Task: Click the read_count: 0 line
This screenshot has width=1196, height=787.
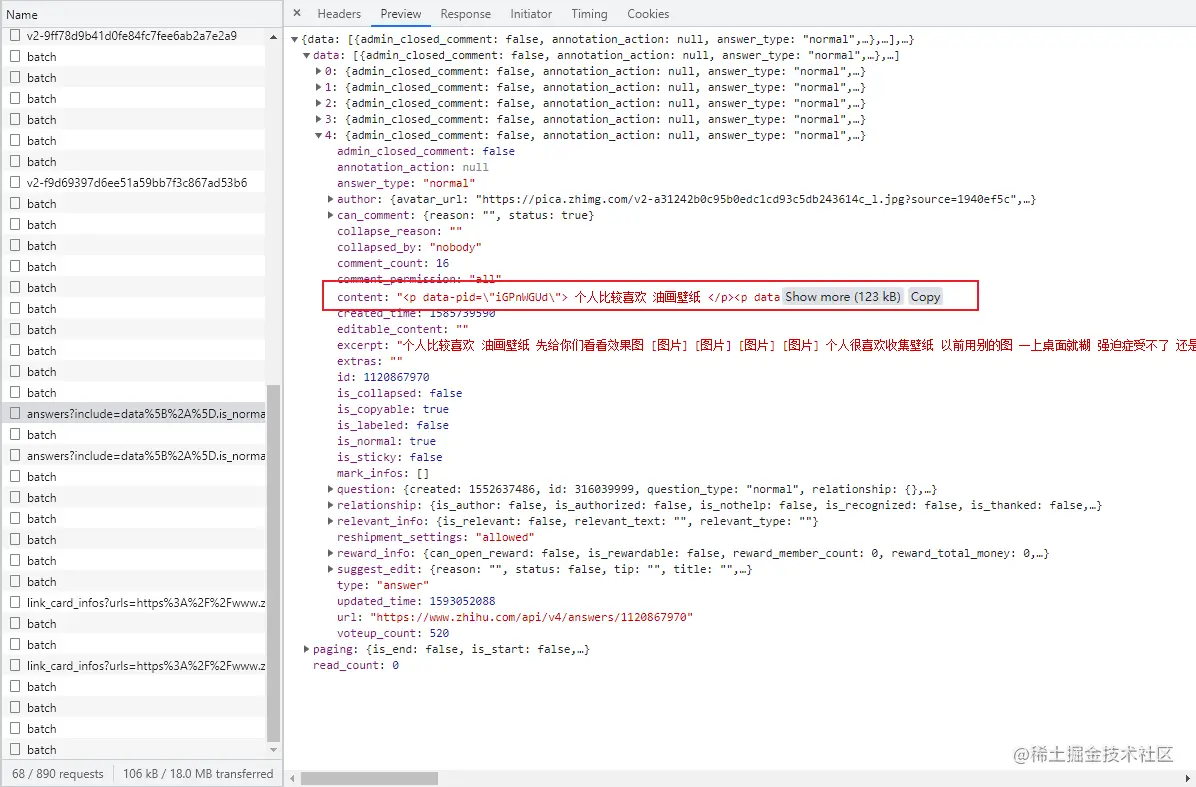Action: 355,665
